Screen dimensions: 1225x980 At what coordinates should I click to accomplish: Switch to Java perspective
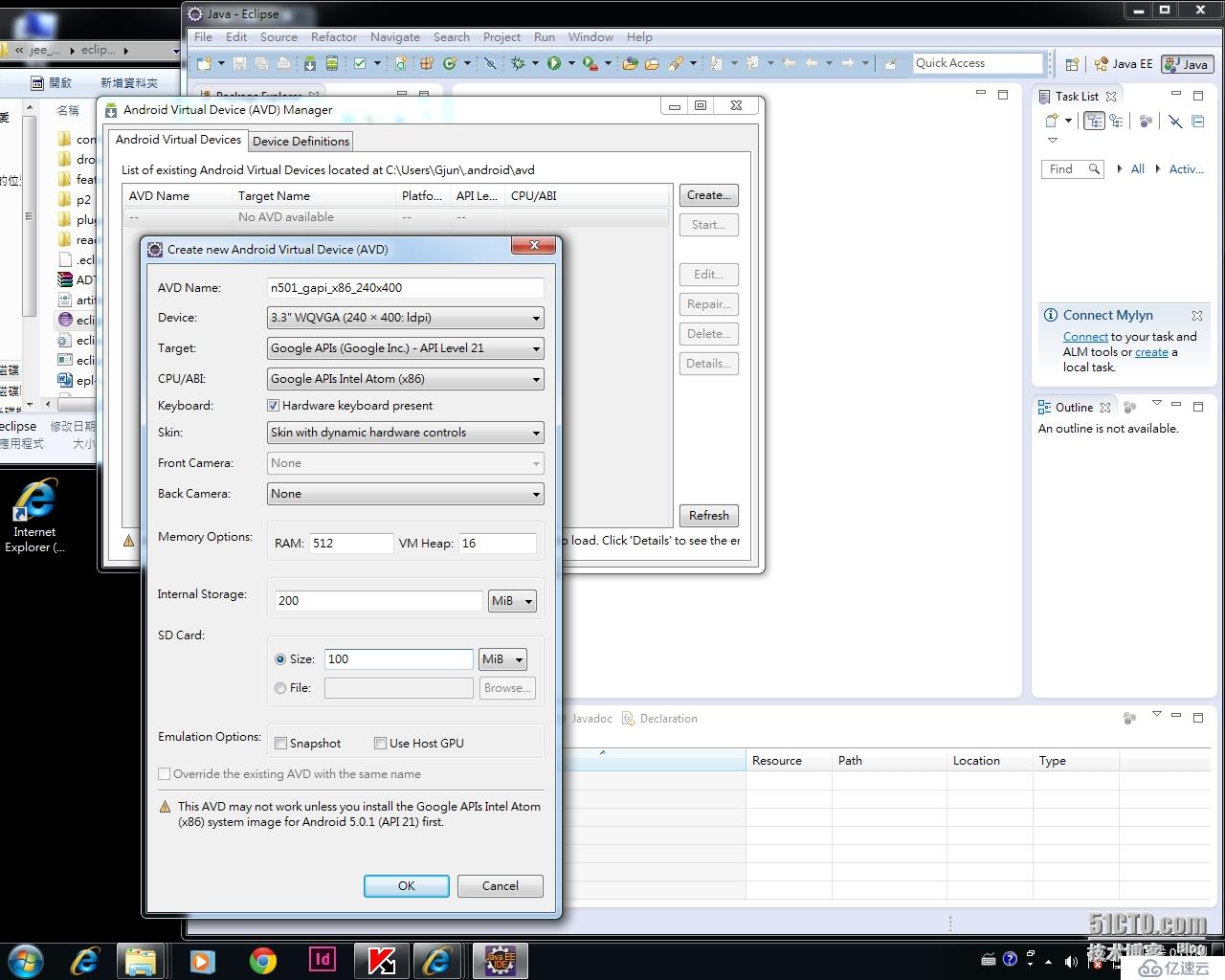(x=1187, y=64)
